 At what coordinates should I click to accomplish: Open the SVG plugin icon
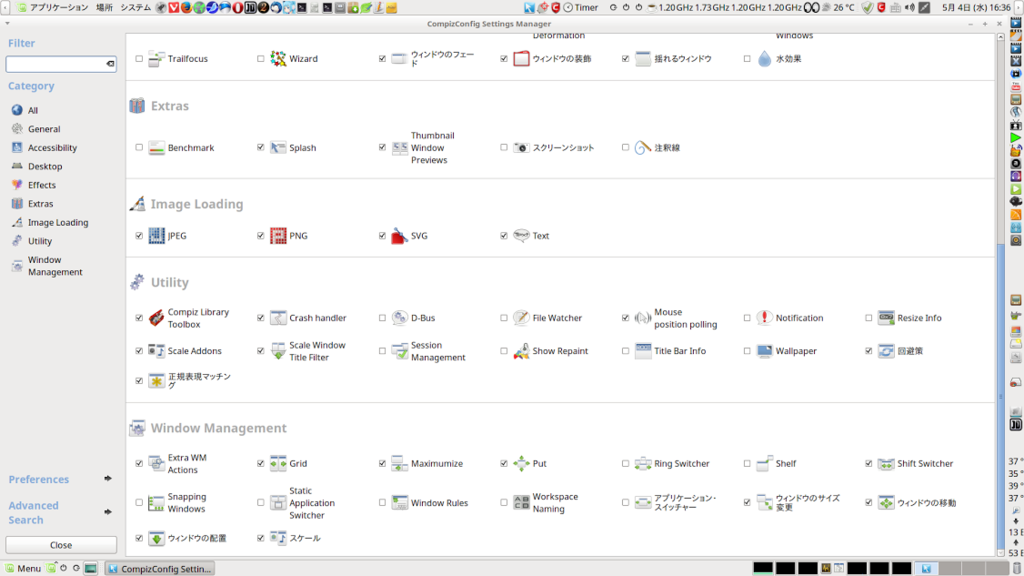coord(400,236)
